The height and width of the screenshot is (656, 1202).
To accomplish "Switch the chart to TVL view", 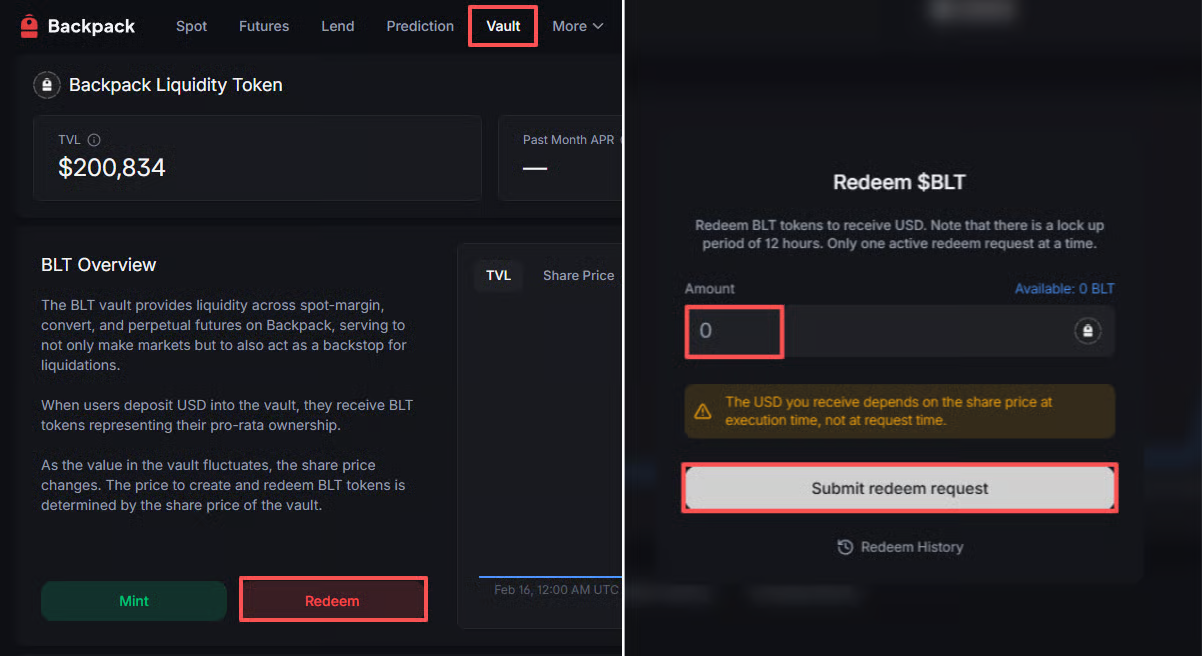I will (498, 275).
